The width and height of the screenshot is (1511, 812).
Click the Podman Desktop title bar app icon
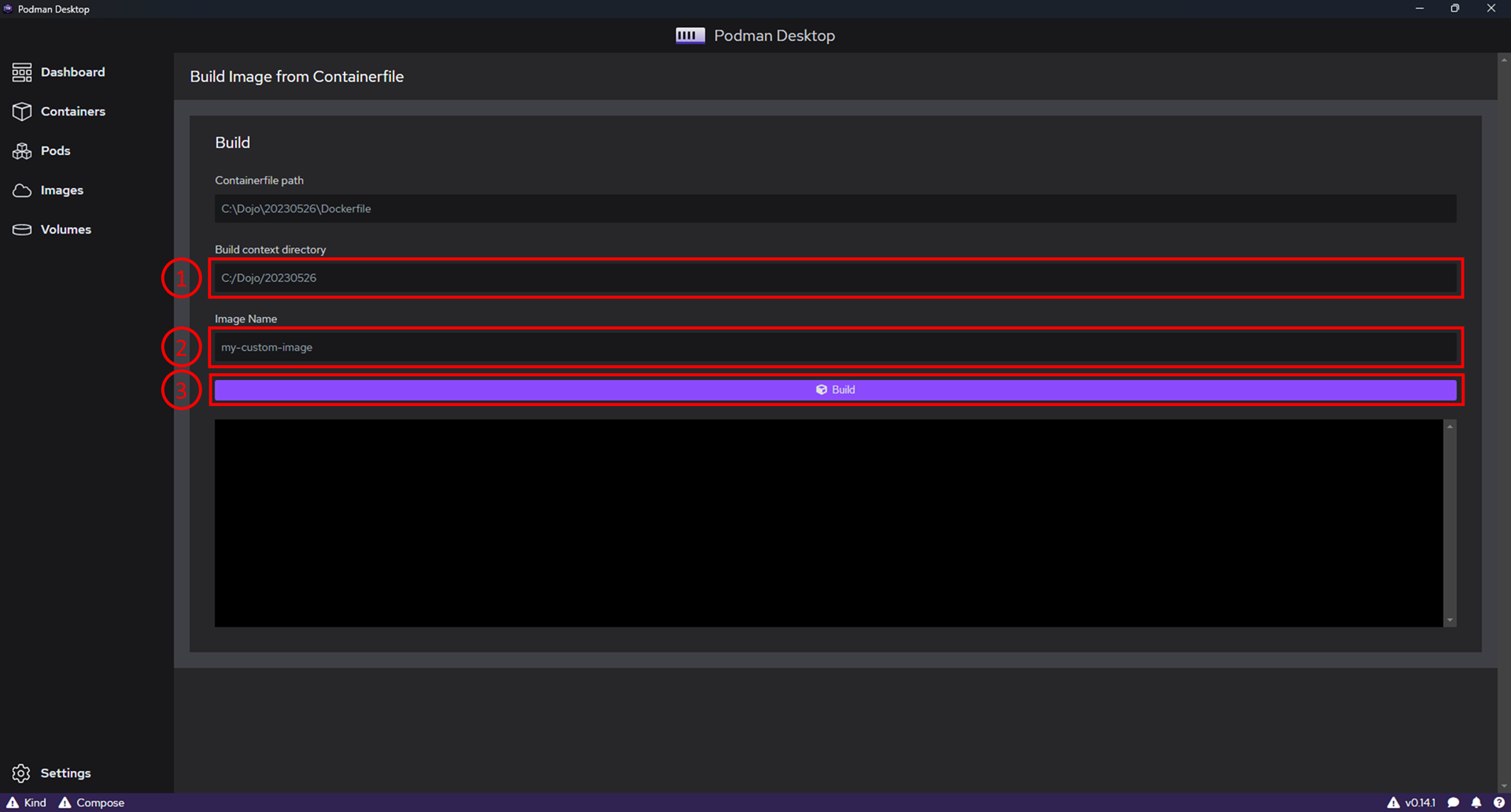coord(8,9)
